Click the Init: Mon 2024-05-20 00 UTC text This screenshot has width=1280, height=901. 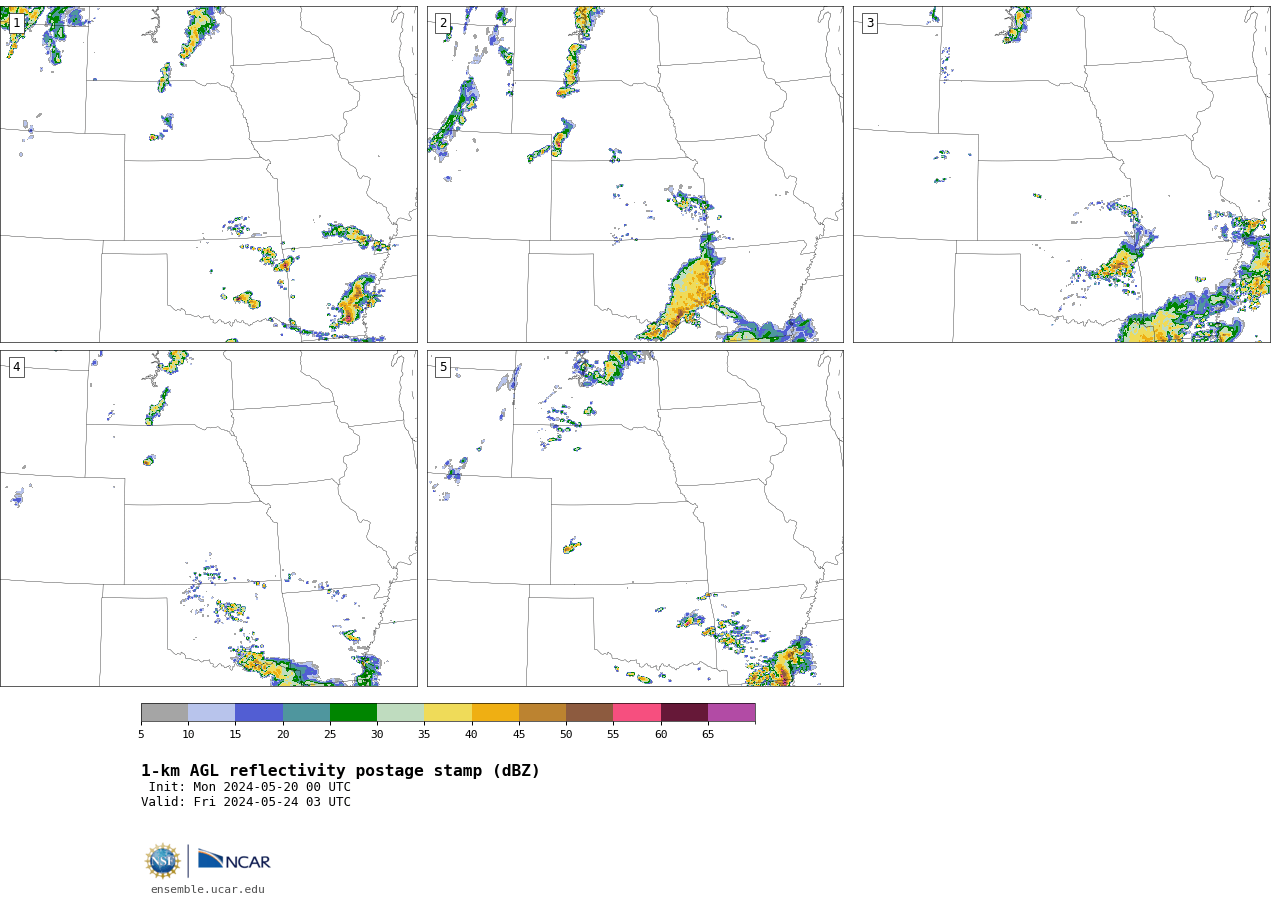click(250, 787)
